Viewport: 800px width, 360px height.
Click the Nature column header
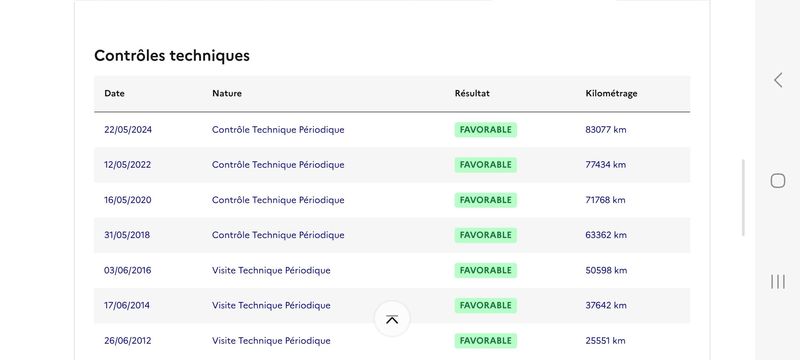coord(227,93)
